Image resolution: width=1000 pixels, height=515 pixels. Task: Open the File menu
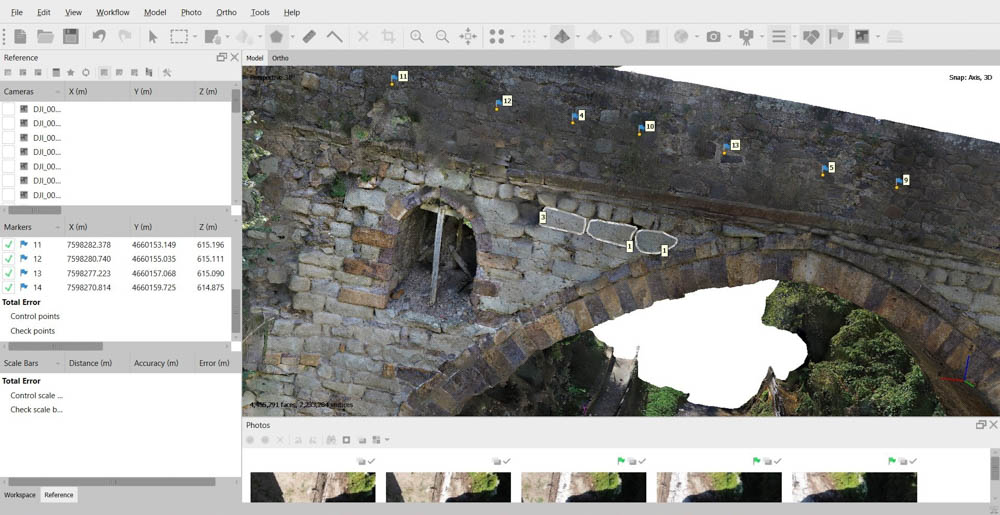(17, 12)
